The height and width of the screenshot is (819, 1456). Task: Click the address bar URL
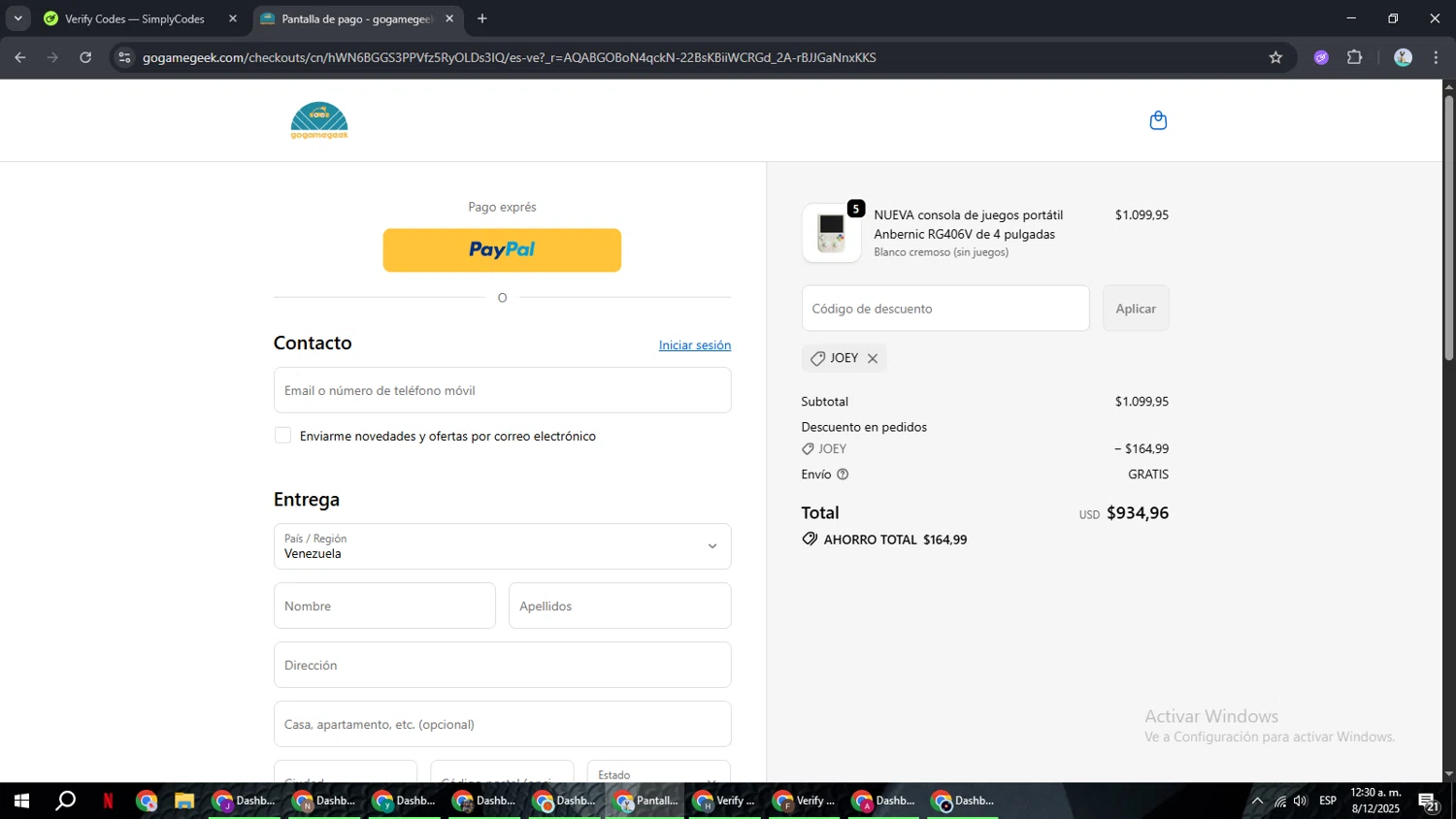click(510, 57)
